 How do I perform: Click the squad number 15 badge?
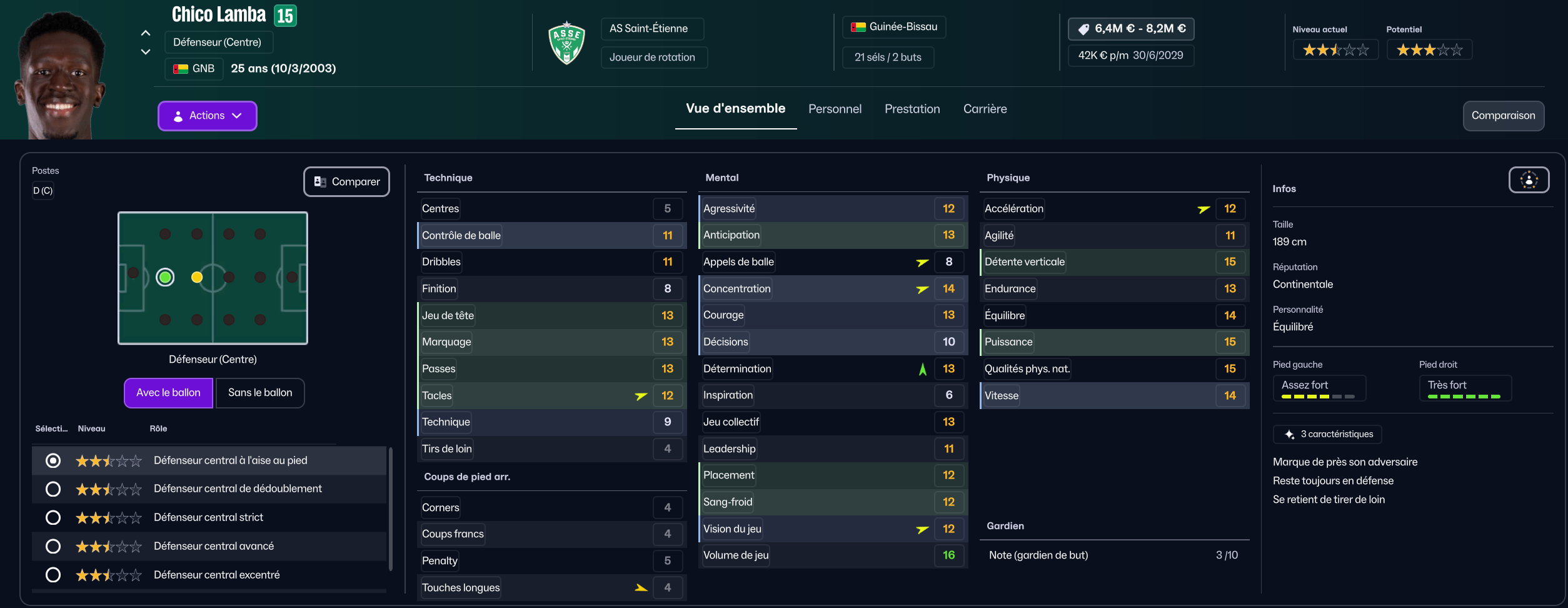pos(285,16)
